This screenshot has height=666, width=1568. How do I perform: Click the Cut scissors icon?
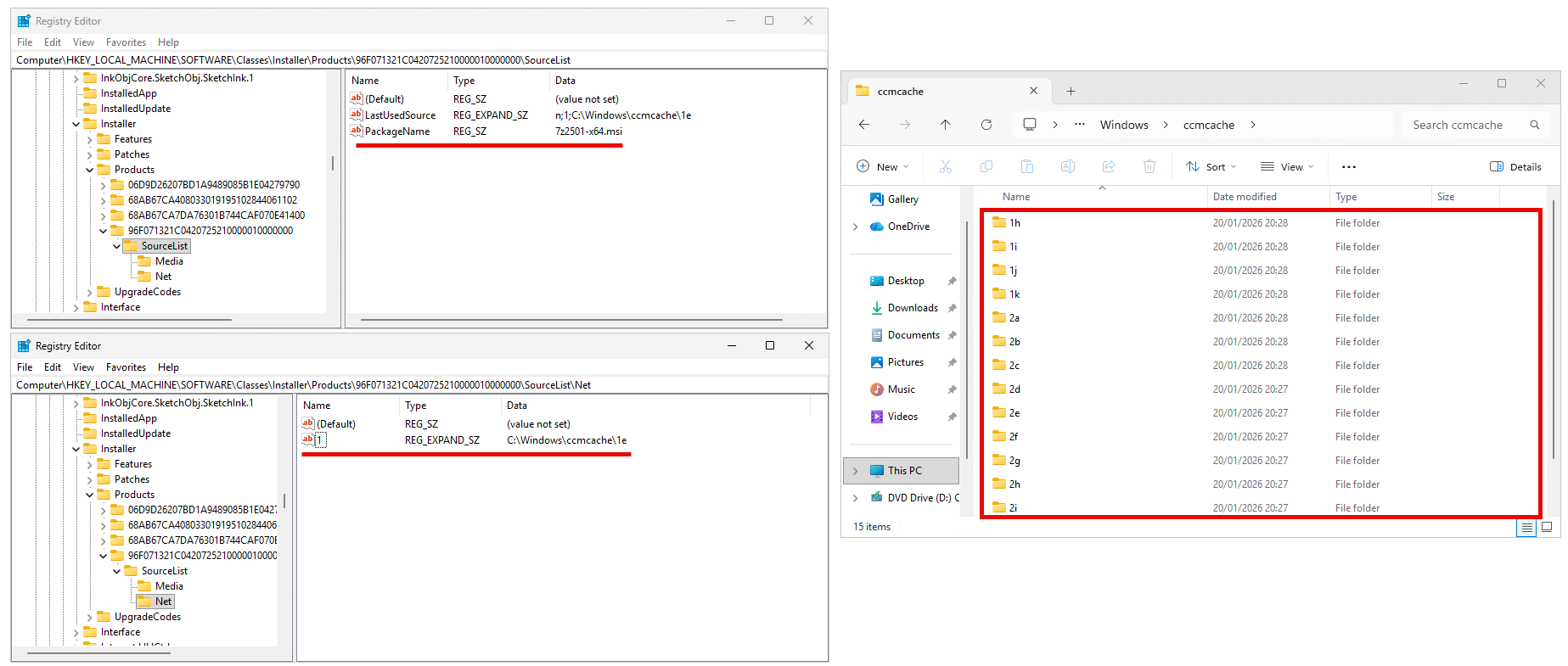point(945,166)
